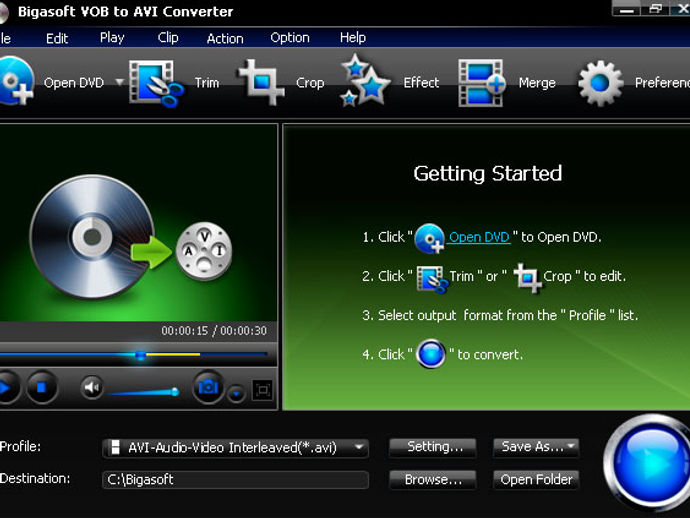
Task: Click the Trim toolbar label
Action: click(x=207, y=83)
